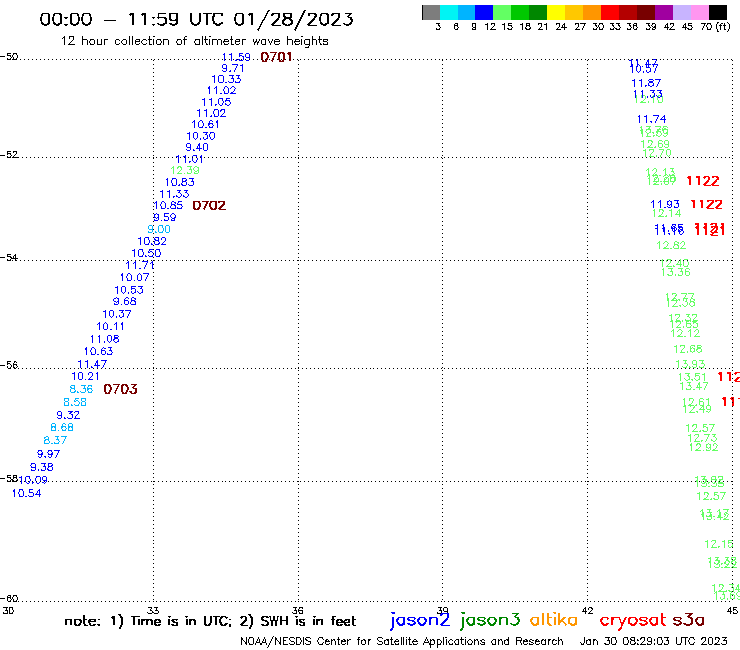740x650 pixels.
Task: Click the longitude axis label '36'
Action: pos(298,610)
